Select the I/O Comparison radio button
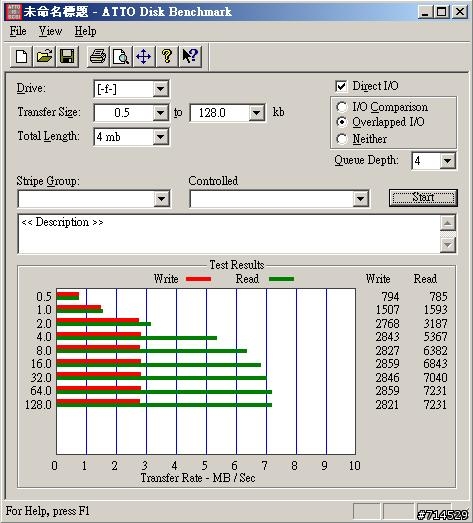The image size is (473, 523). (342, 107)
